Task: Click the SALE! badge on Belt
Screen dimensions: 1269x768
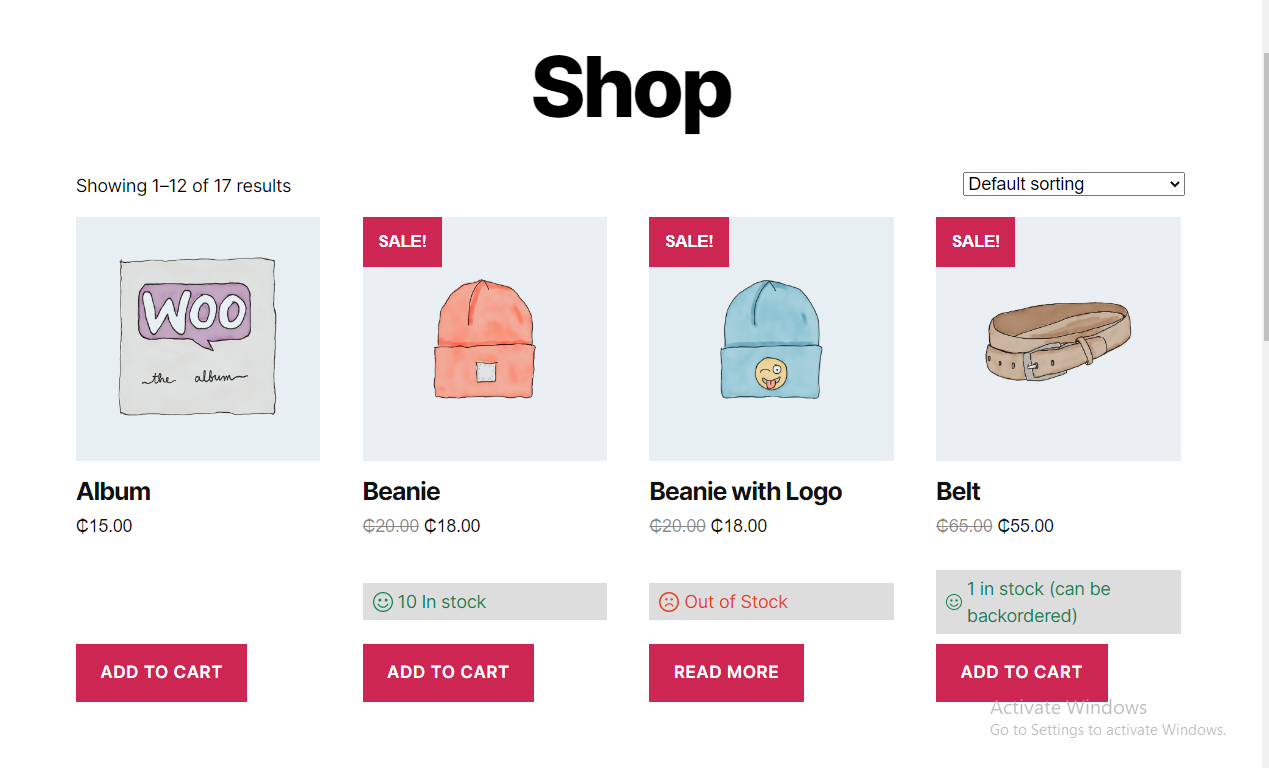Action: click(975, 242)
